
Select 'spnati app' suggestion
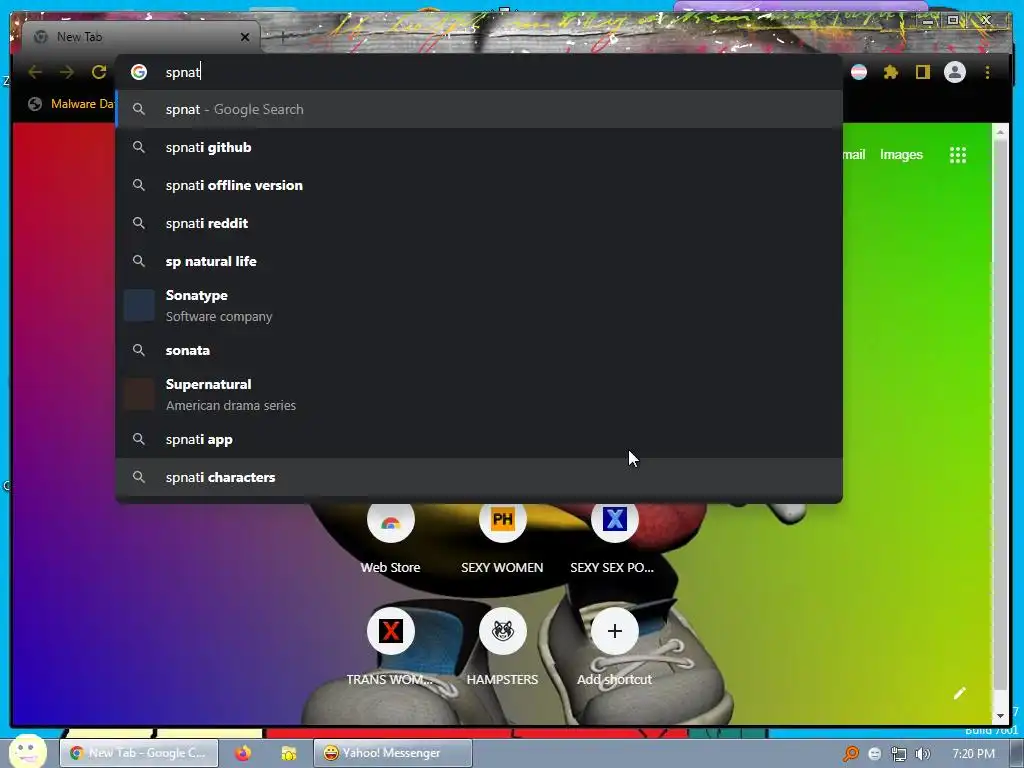tap(479, 439)
